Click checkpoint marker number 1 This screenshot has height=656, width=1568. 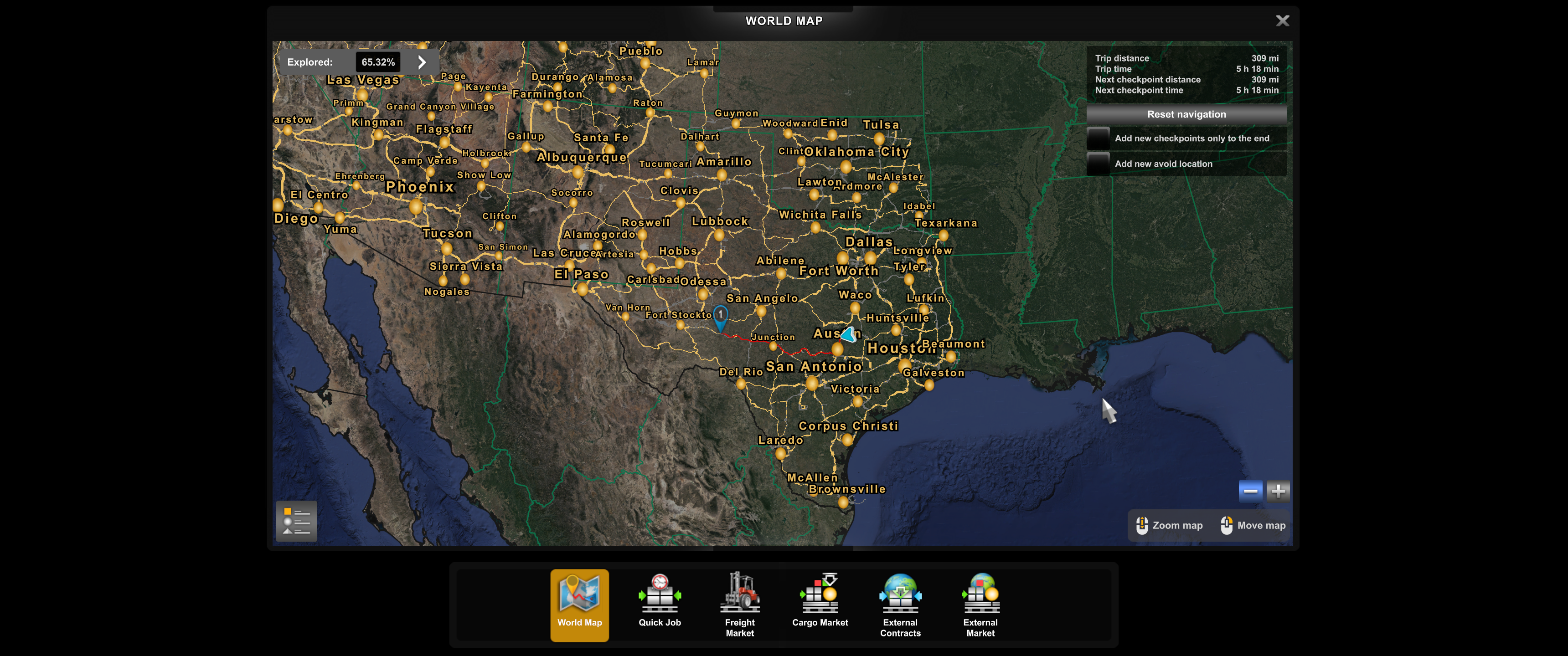point(720,315)
